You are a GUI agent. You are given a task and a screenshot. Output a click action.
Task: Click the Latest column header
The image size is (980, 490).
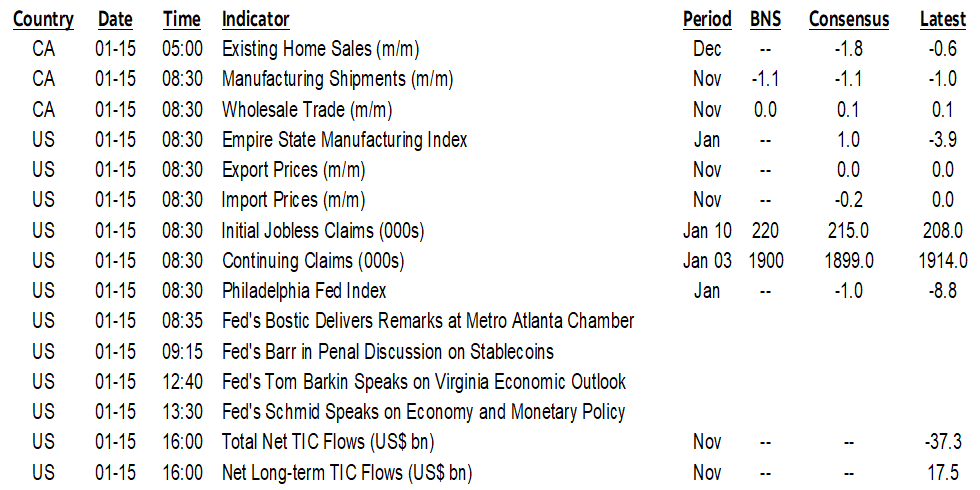pyautogui.click(x=943, y=19)
